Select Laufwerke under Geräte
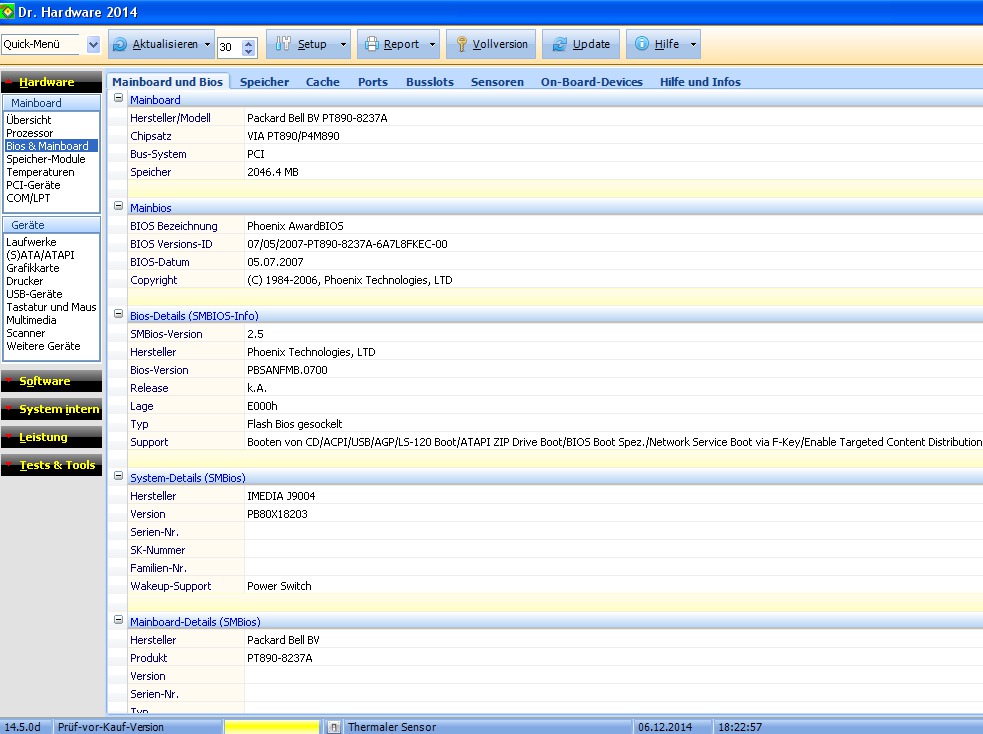Screen dimensions: 983x734 [31, 242]
